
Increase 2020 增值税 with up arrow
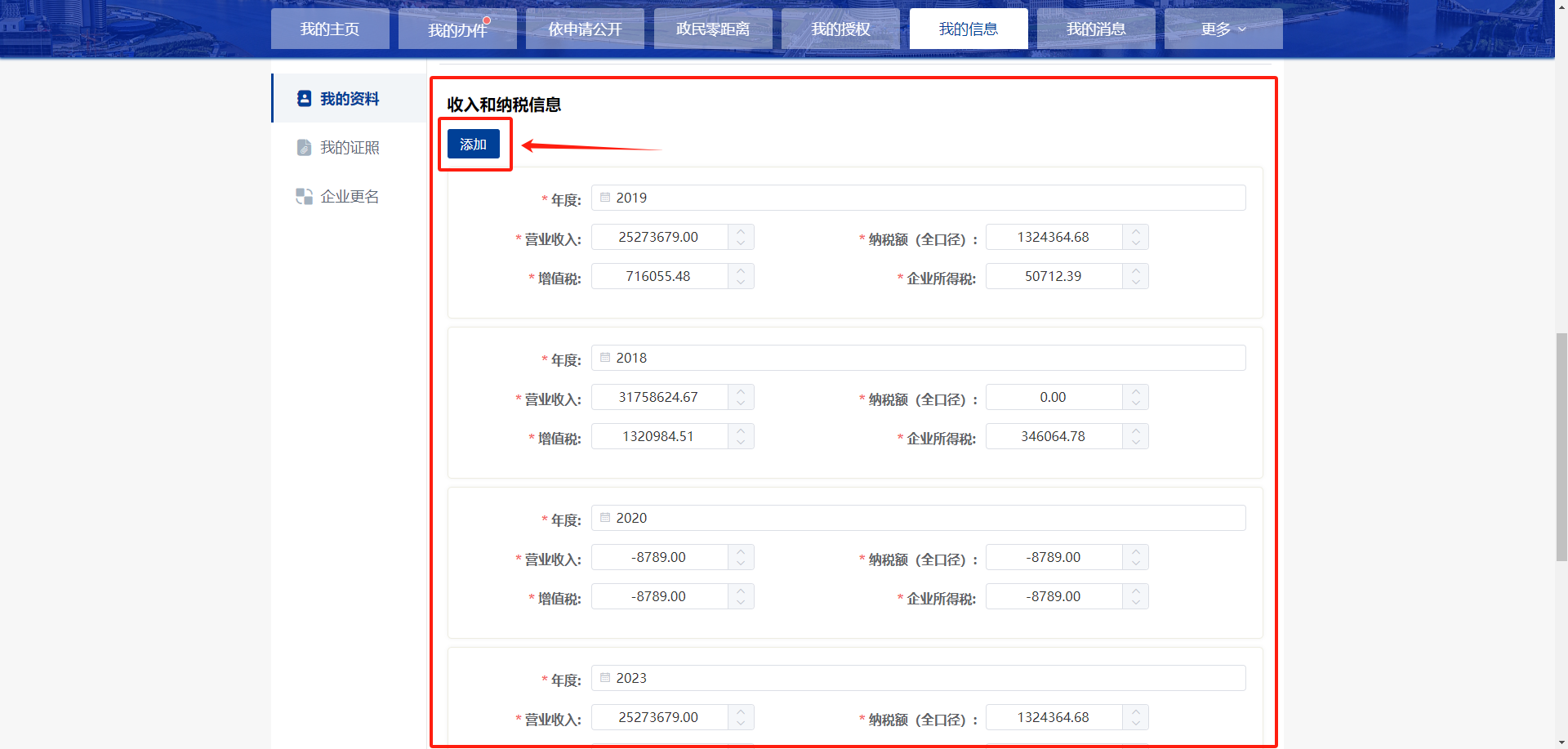pos(741,591)
